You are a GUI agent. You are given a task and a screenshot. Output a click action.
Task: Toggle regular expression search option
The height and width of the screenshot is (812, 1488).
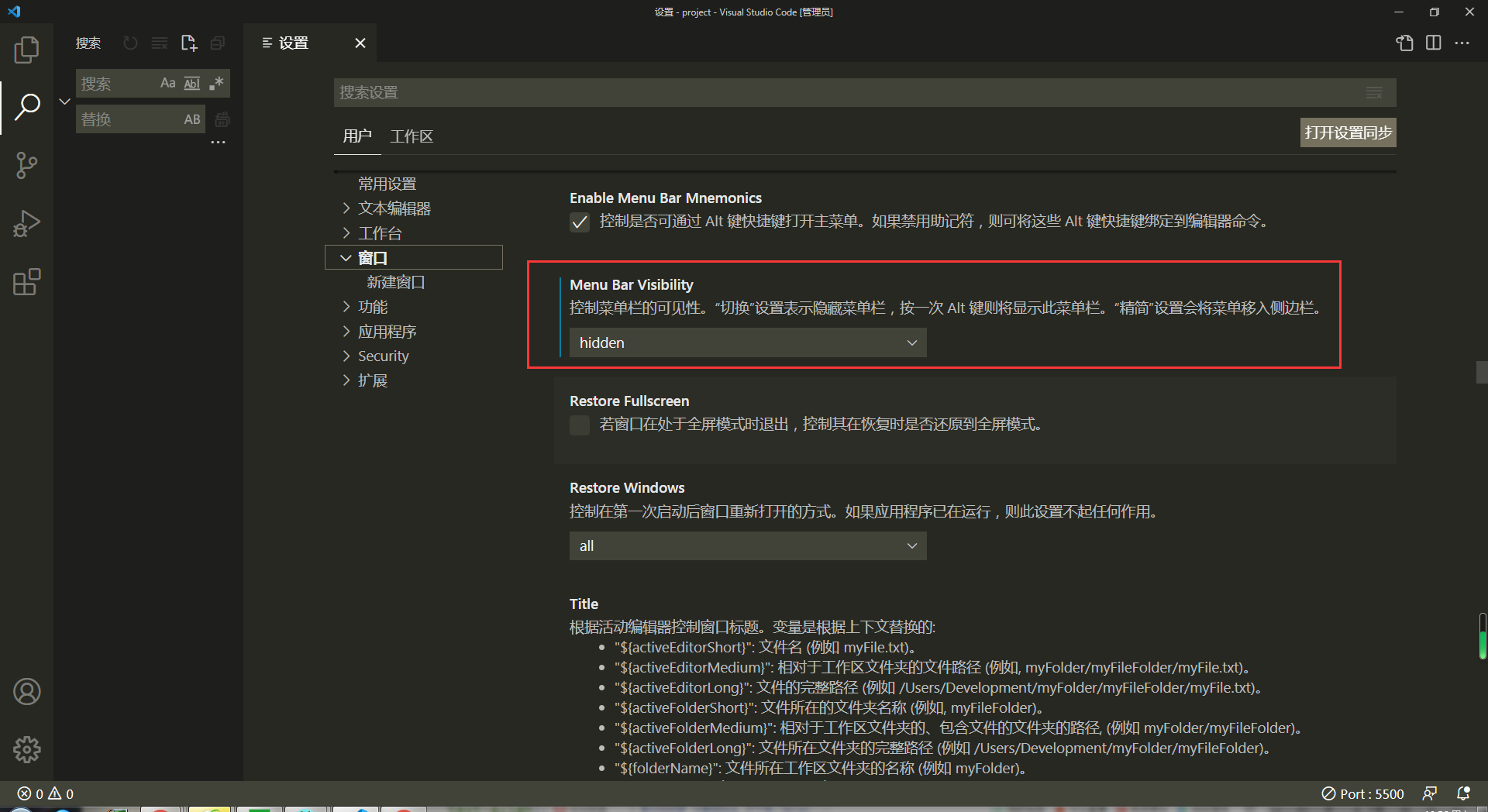point(216,83)
